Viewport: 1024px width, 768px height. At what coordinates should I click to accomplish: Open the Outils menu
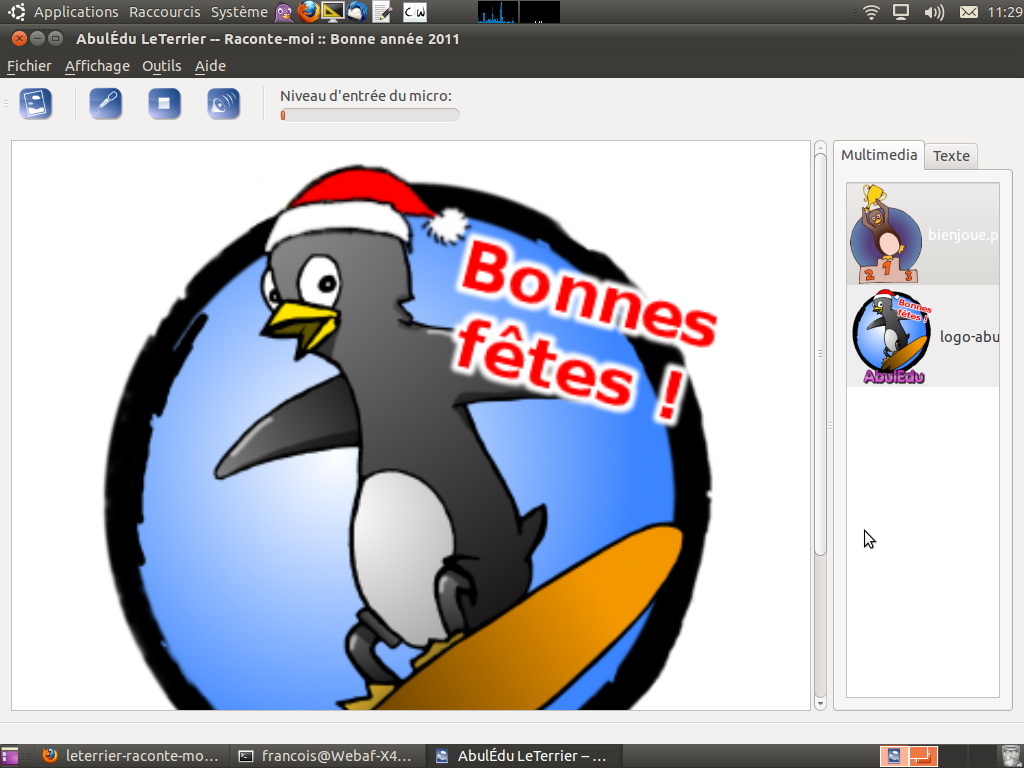click(162, 66)
